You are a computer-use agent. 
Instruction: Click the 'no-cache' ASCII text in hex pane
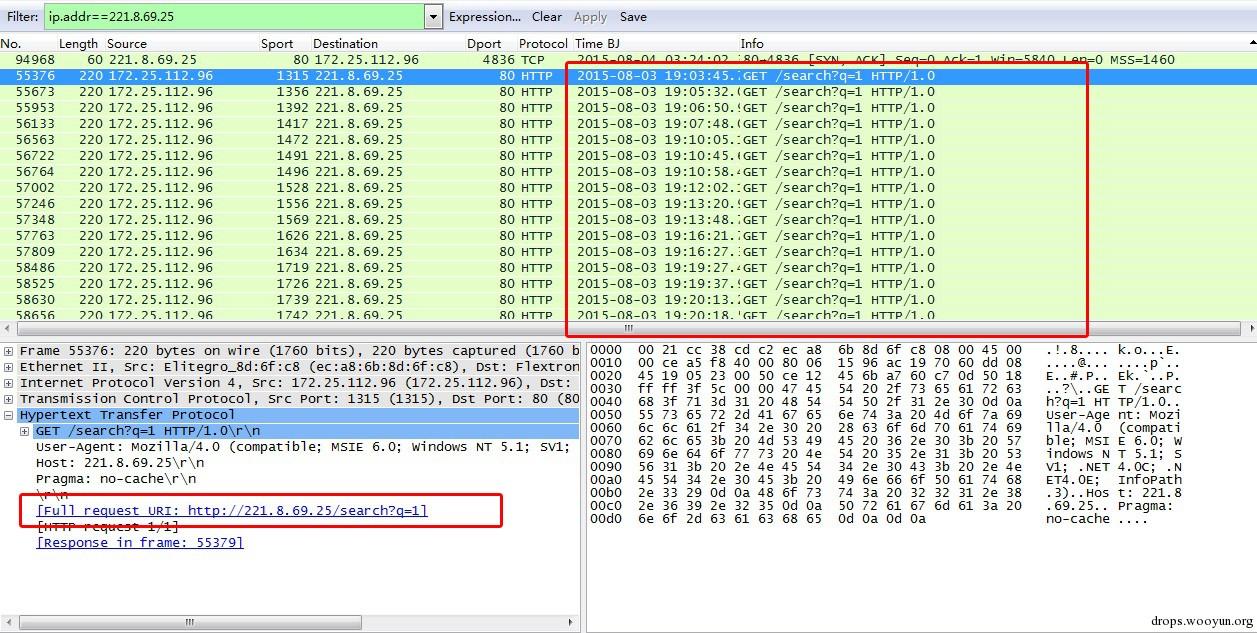[x=1078, y=518]
